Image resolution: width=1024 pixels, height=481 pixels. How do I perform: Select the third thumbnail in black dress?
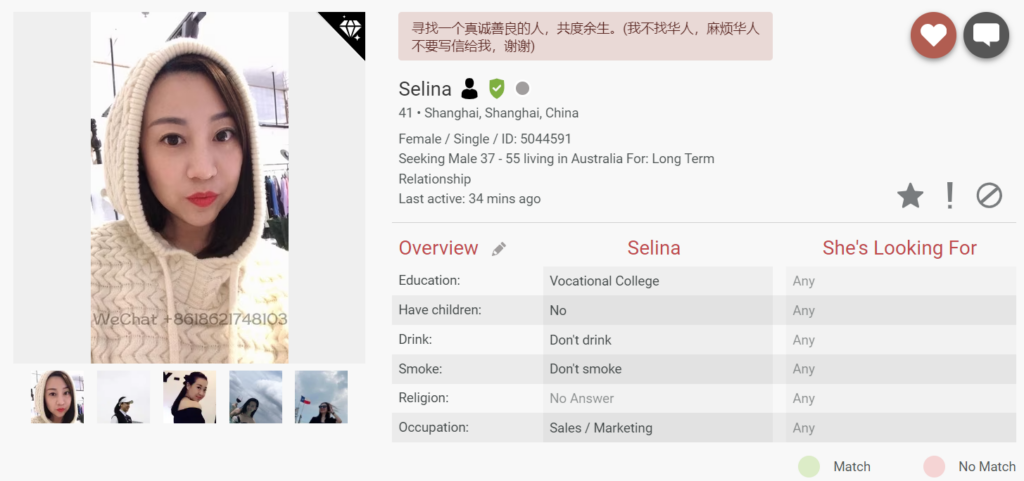189,397
